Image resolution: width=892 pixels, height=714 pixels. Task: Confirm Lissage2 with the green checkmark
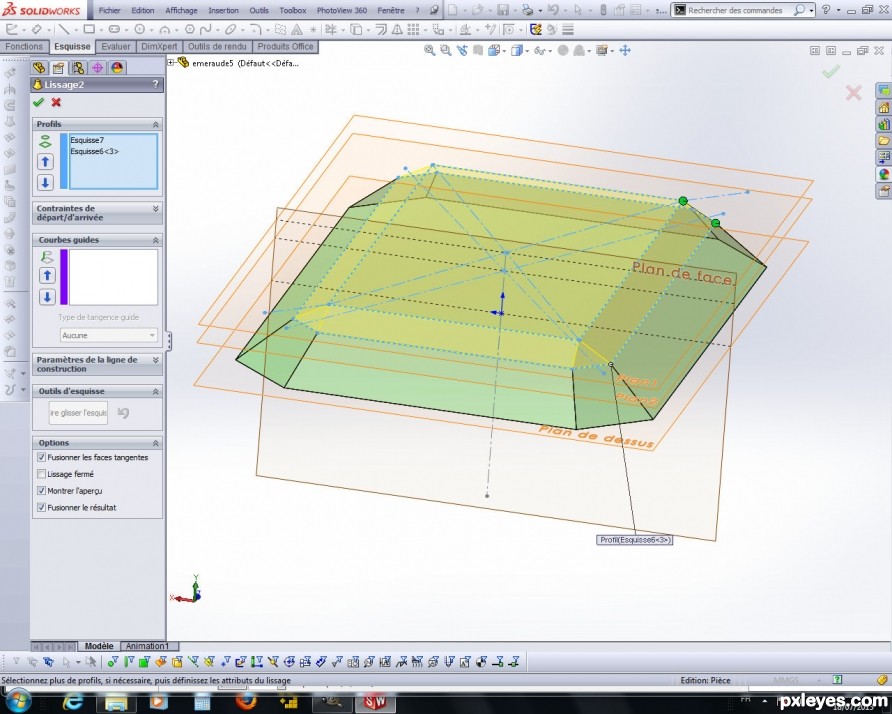coord(38,102)
